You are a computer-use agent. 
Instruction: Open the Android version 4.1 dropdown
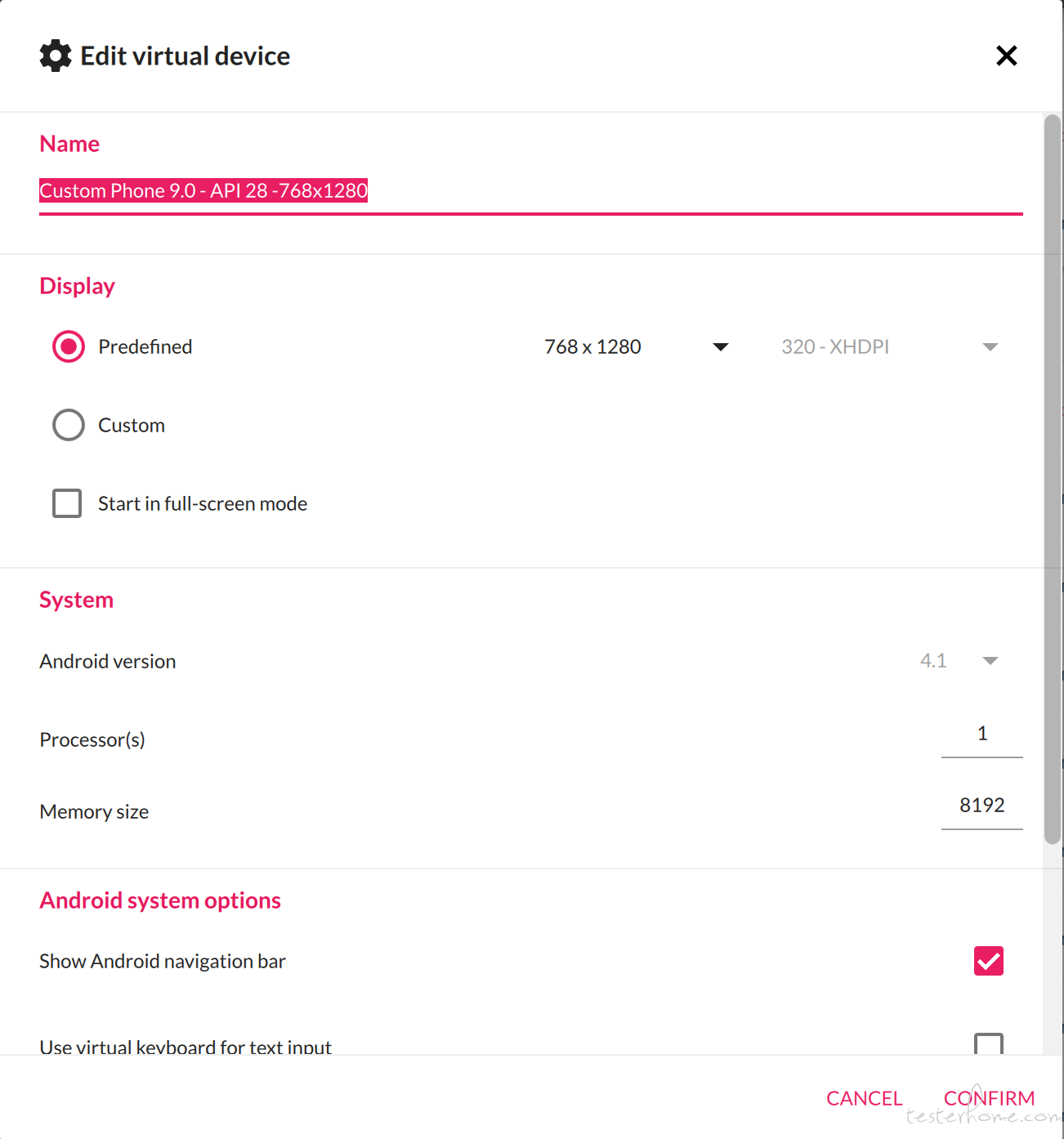[x=959, y=660]
